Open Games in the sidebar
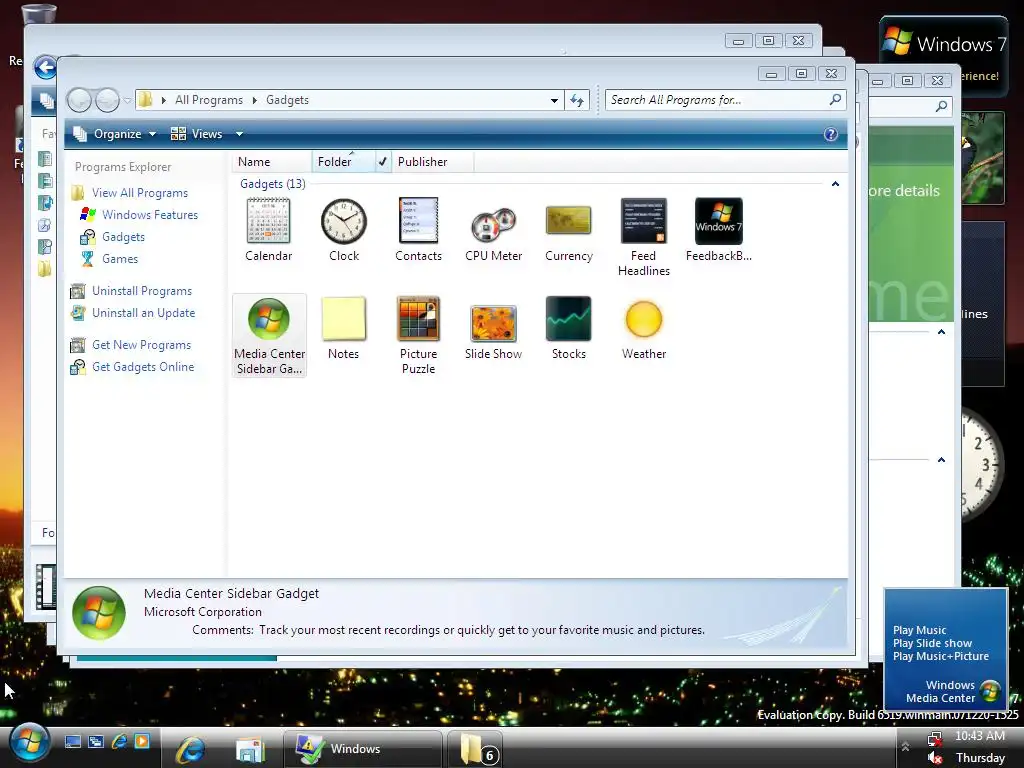1024x768 pixels. (x=120, y=259)
